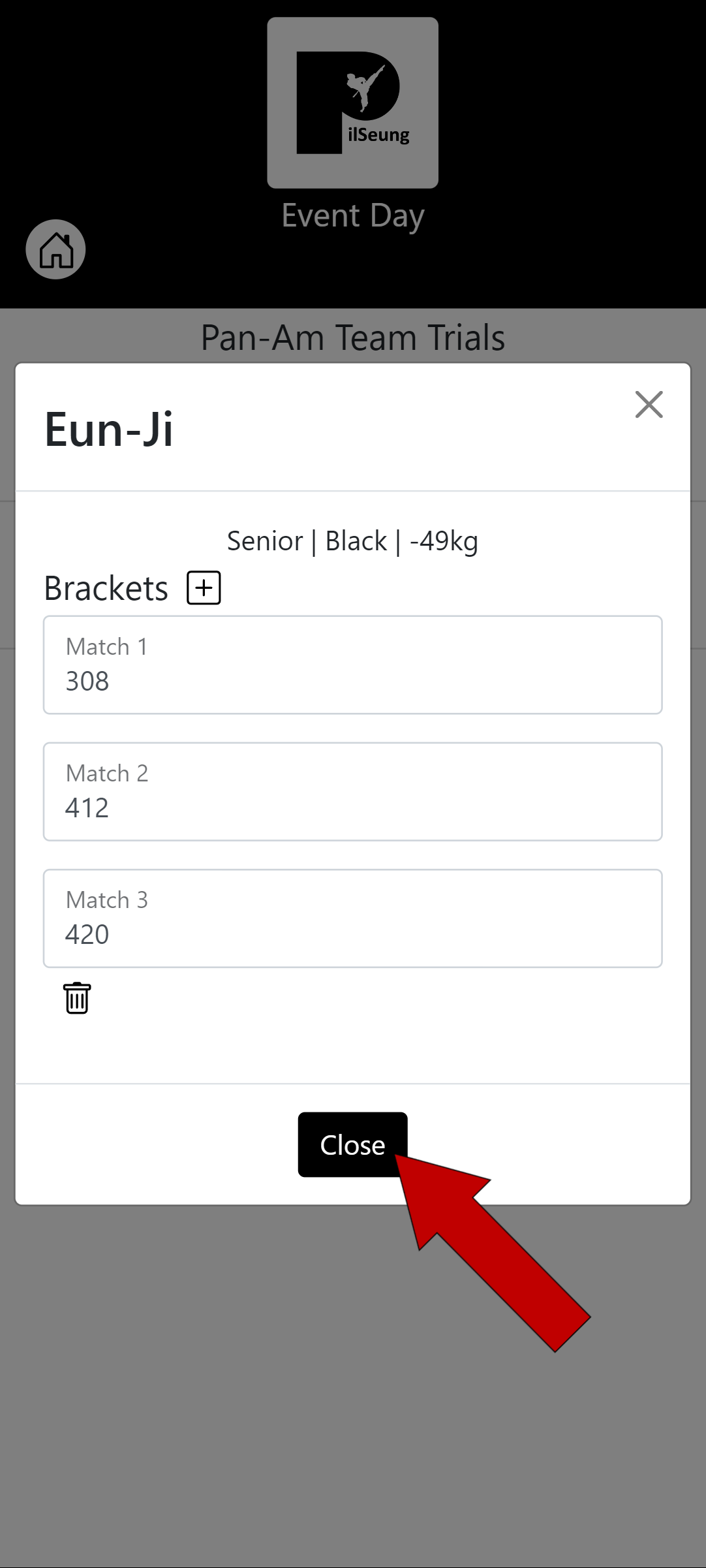Click the Brackets section label

(x=106, y=588)
